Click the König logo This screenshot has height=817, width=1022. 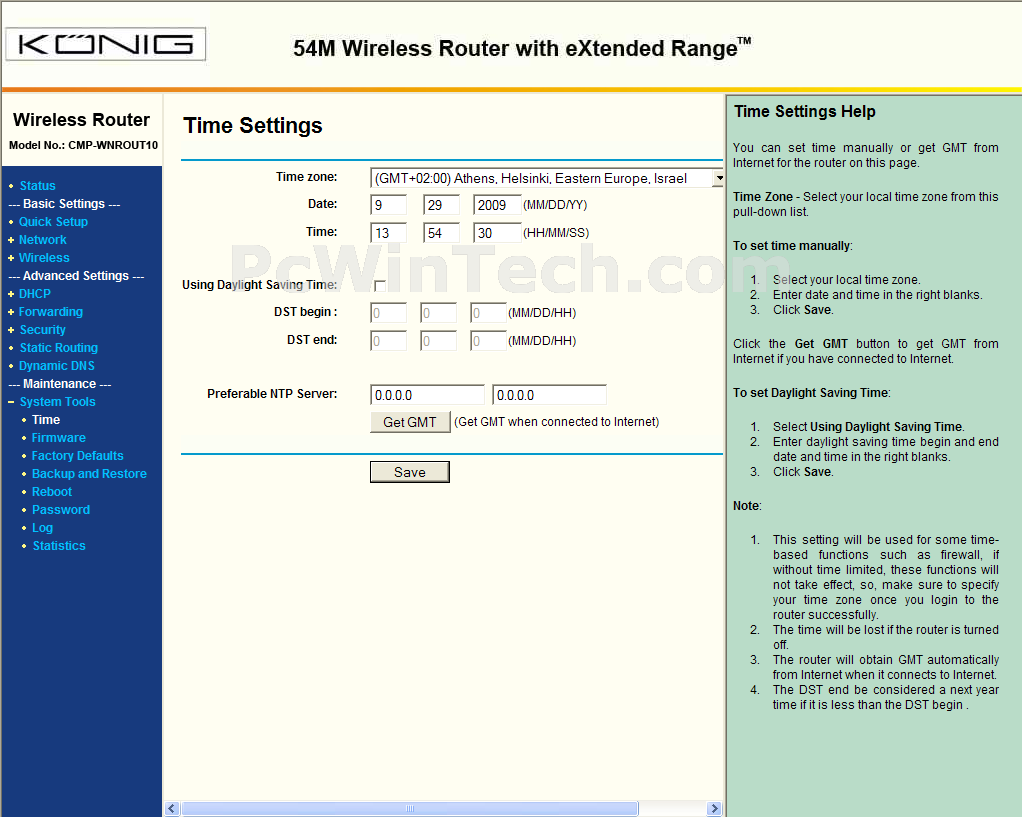click(106, 44)
